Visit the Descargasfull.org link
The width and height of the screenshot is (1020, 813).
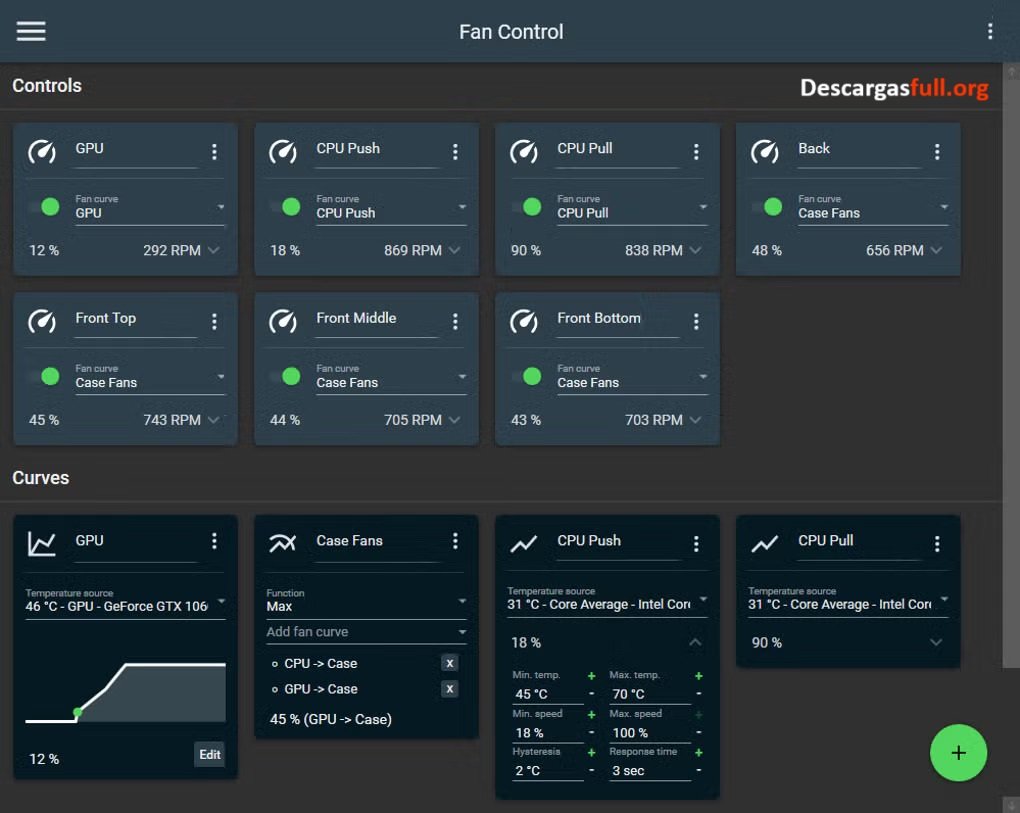893,87
